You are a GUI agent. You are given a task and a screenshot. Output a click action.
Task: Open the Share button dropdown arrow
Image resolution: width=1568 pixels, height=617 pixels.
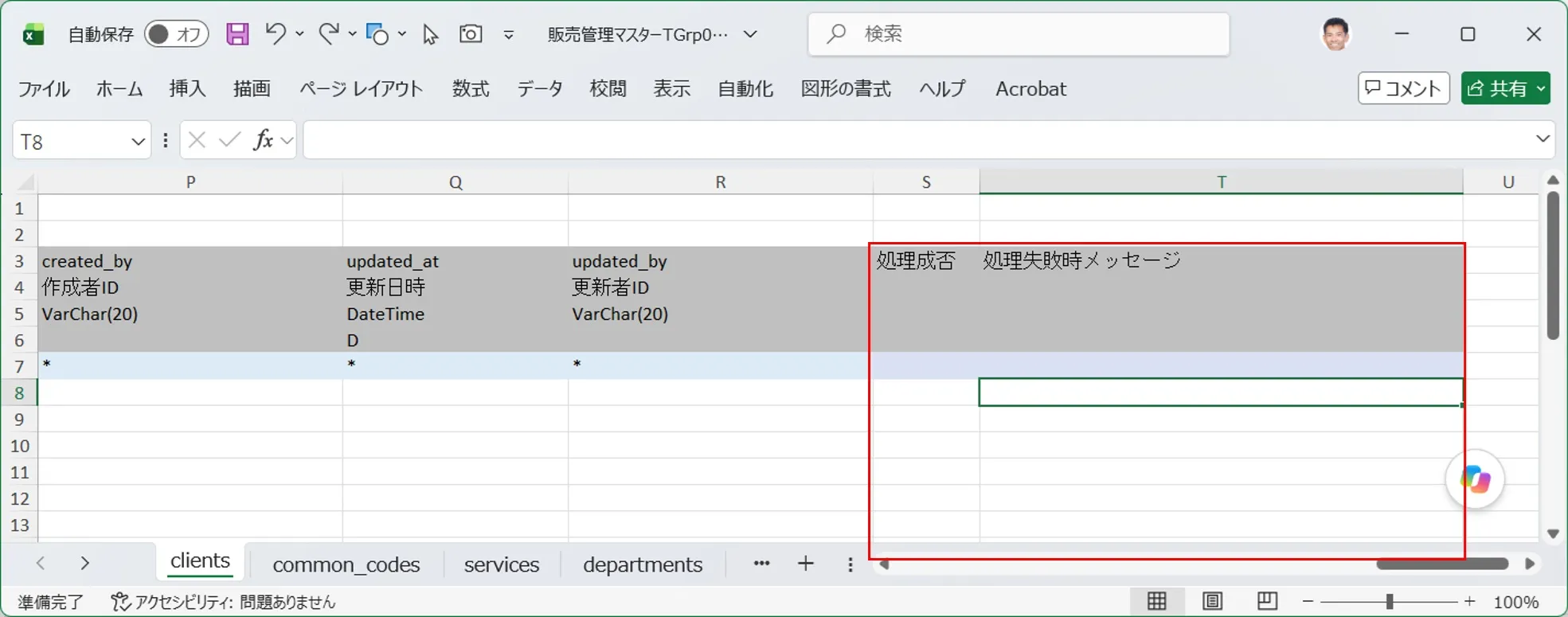[x=1541, y=88]
